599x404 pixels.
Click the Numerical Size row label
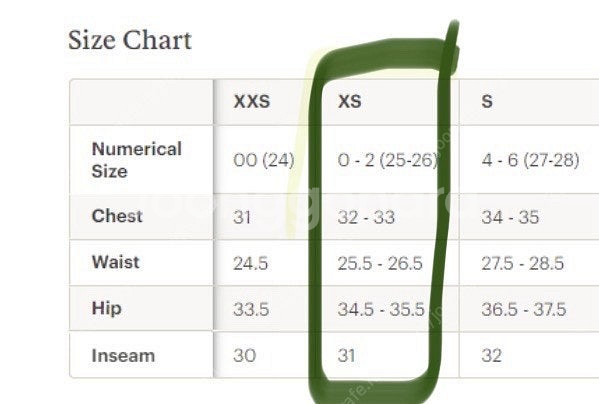pyautogui.click(x=137, y=160)
